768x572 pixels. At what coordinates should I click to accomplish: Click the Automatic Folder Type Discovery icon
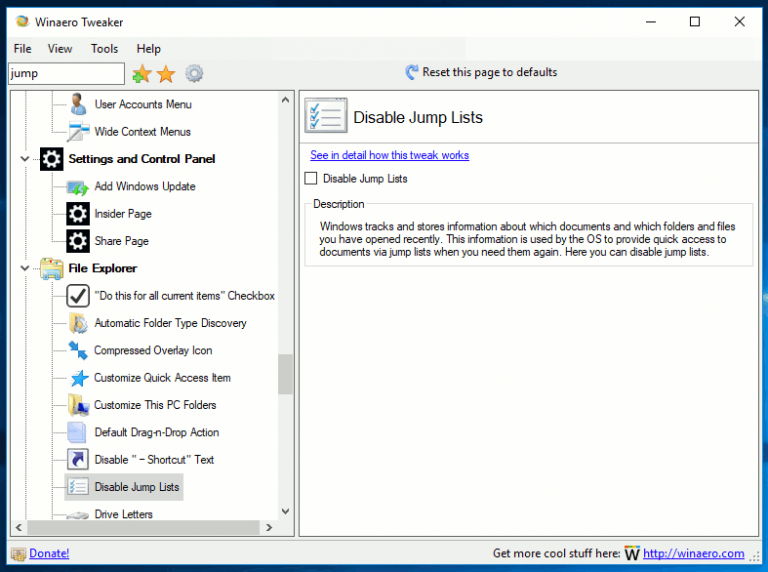(78, 323)
